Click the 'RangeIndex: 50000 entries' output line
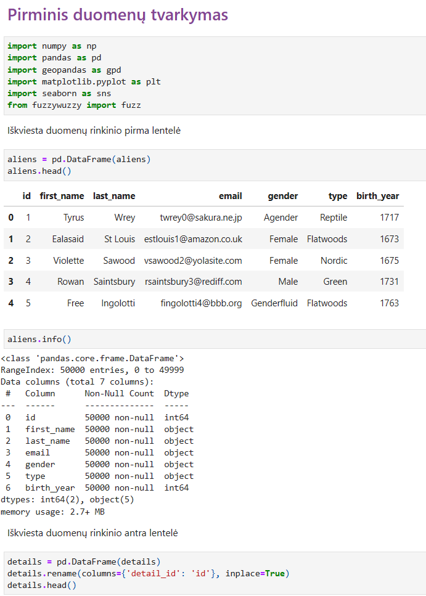 [x=92, y=370]
